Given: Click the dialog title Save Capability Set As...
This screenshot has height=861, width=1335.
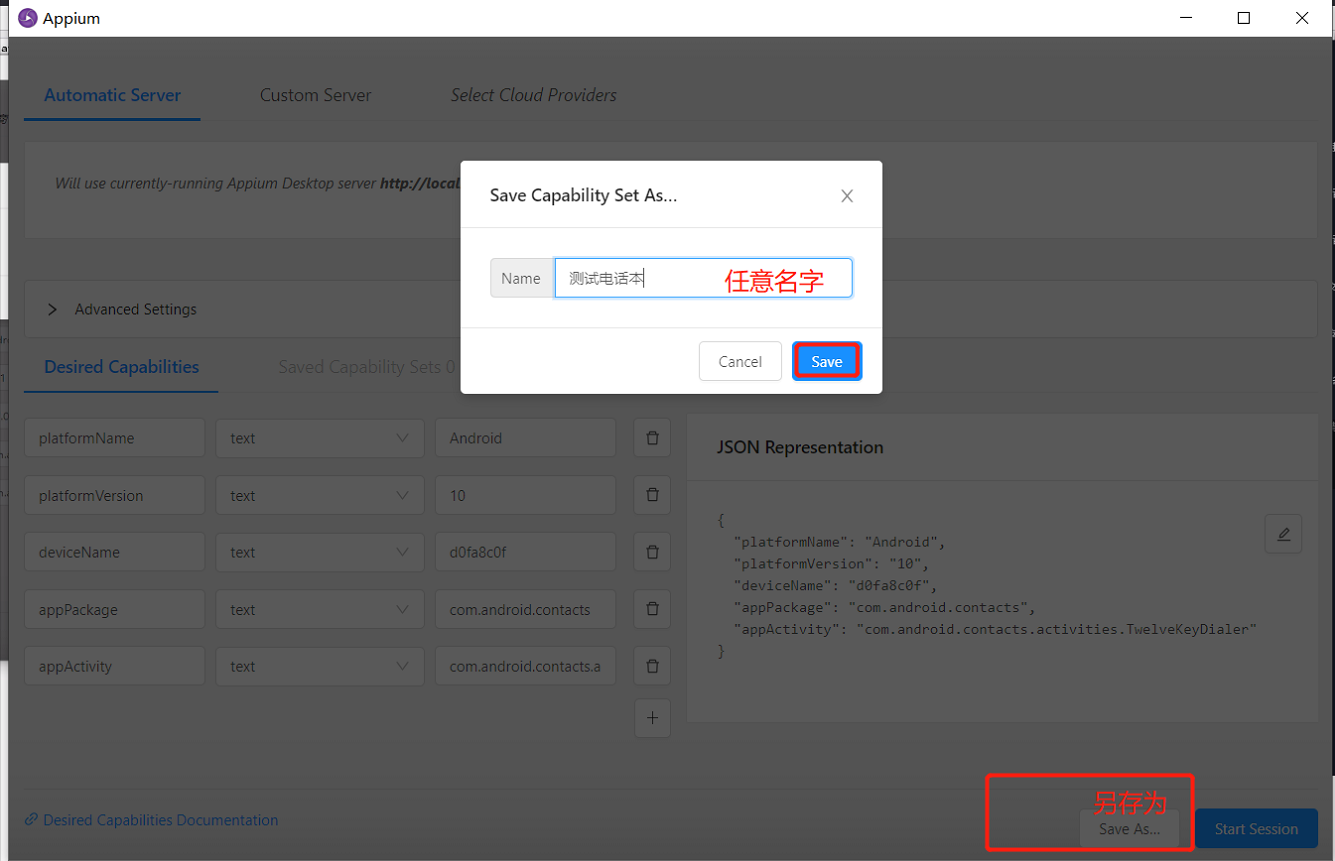Looking at the screenshot, I should coord(583,196).
